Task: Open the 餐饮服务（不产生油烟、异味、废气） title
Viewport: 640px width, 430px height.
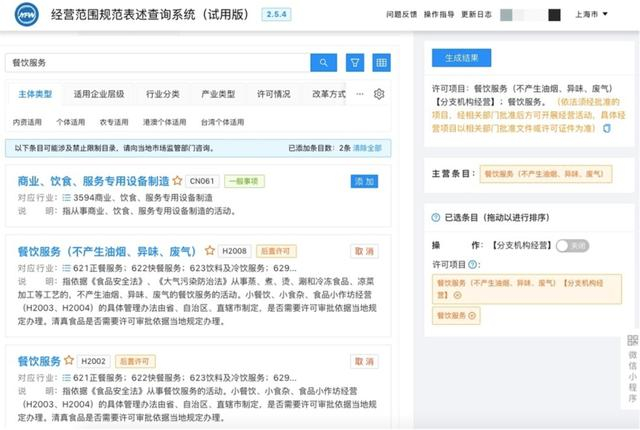Action: 107,251
